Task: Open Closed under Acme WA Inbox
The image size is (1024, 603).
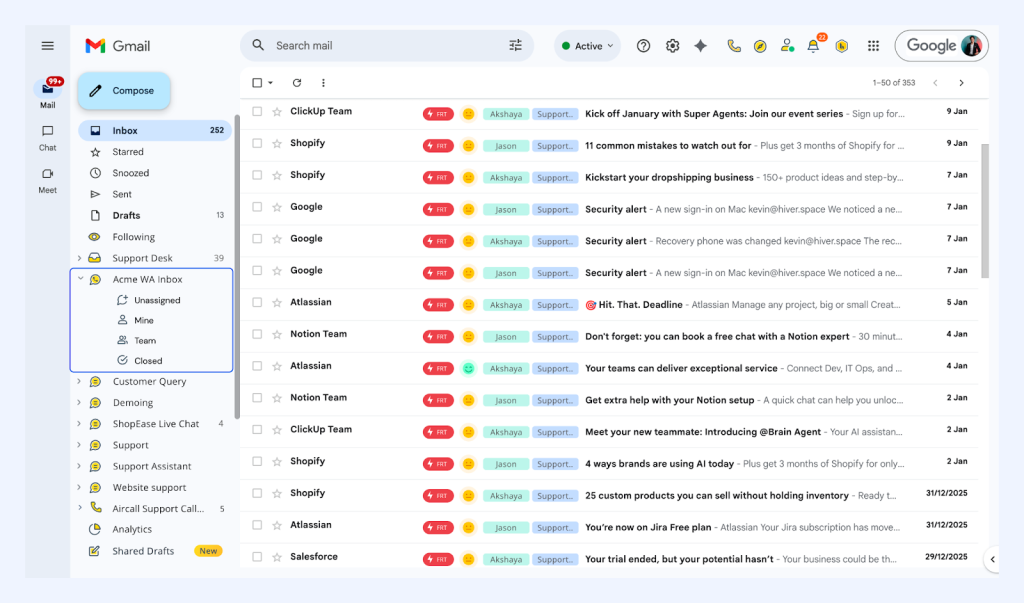Action: (148, 361)
